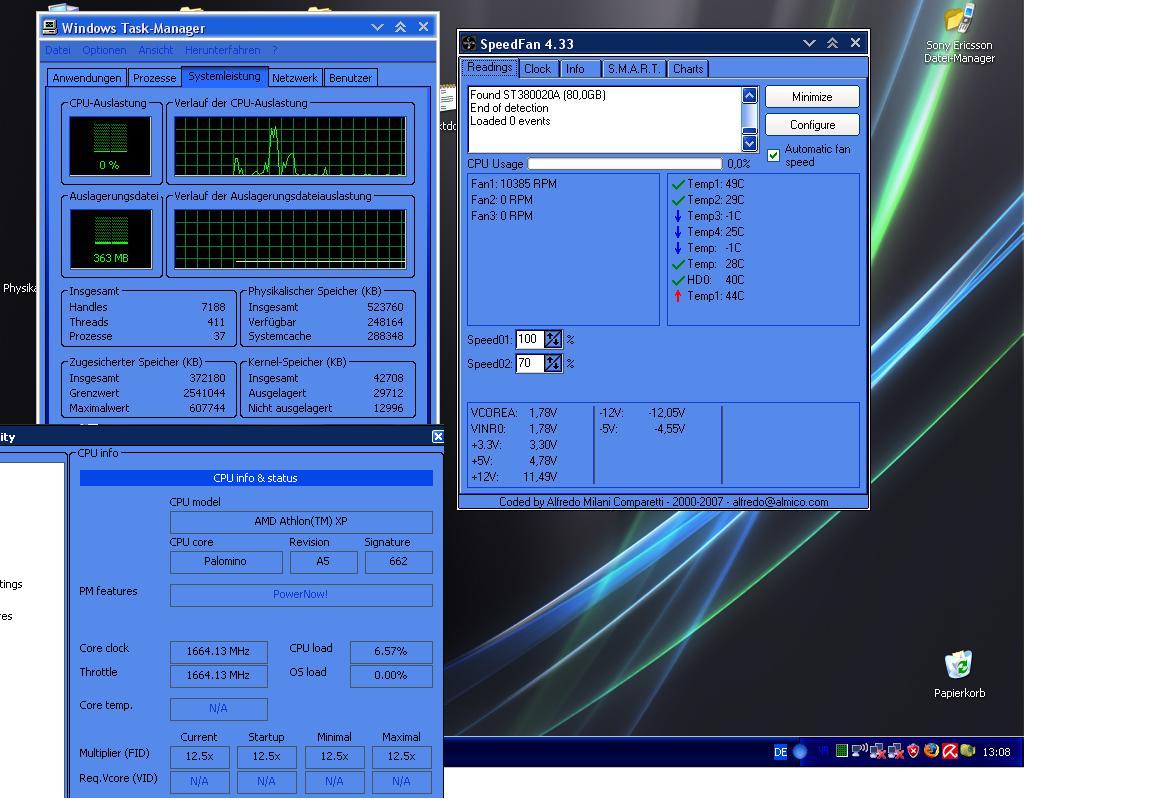Click the Auslagerungsdatei gauge showing 363 MB
This screenshot has width=1172, height=811.
tap(111, 239)
